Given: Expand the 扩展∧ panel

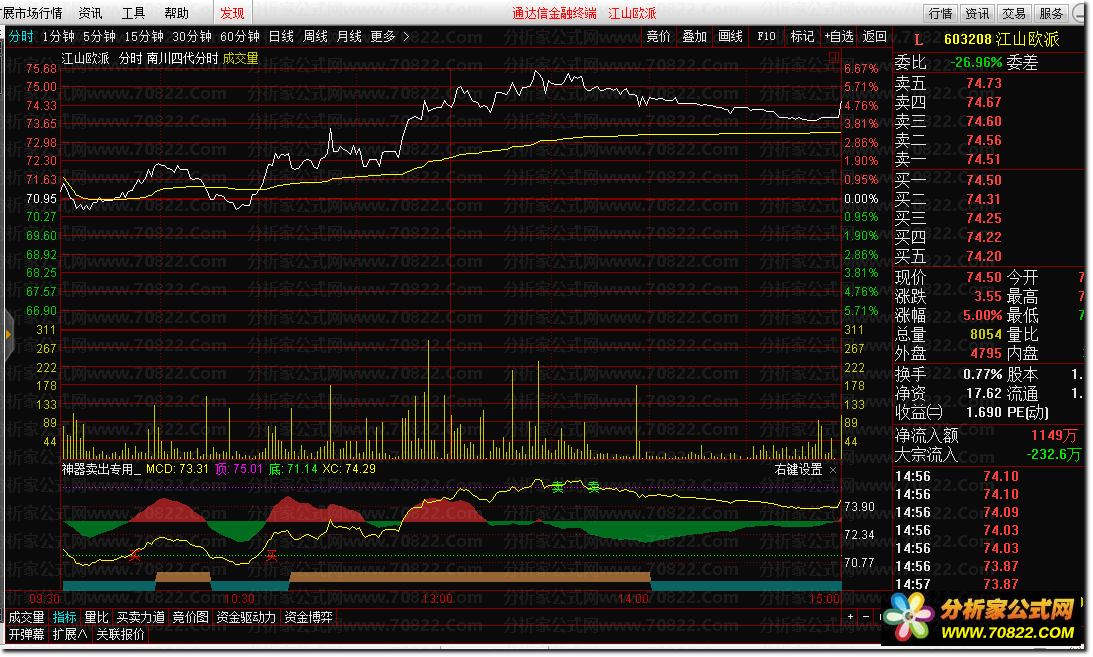Looking at the screenshot, I should pyautogui.click(x=70, y=635).
